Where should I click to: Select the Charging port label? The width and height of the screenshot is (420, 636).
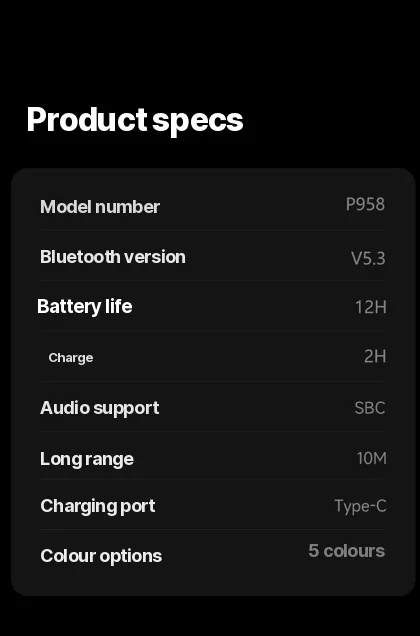(x=98, y=506)
